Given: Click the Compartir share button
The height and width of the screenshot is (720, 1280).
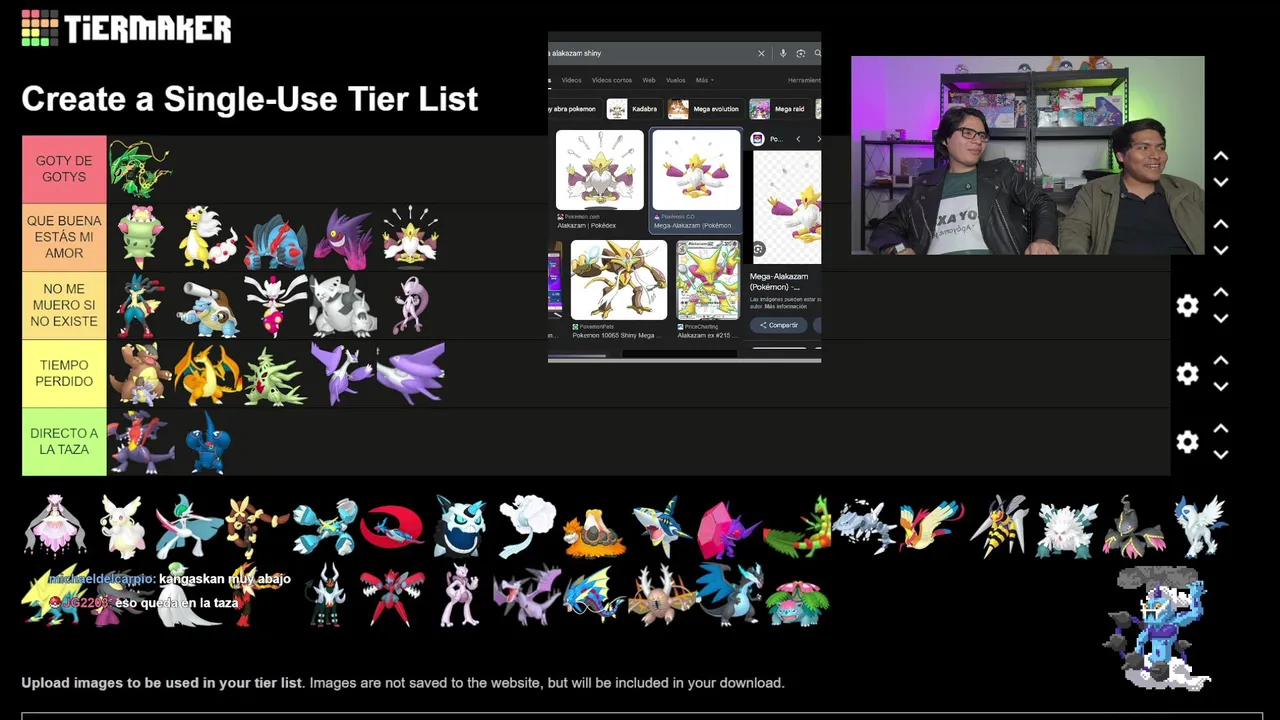Looking at the screenshot, I should pos(779,325).
